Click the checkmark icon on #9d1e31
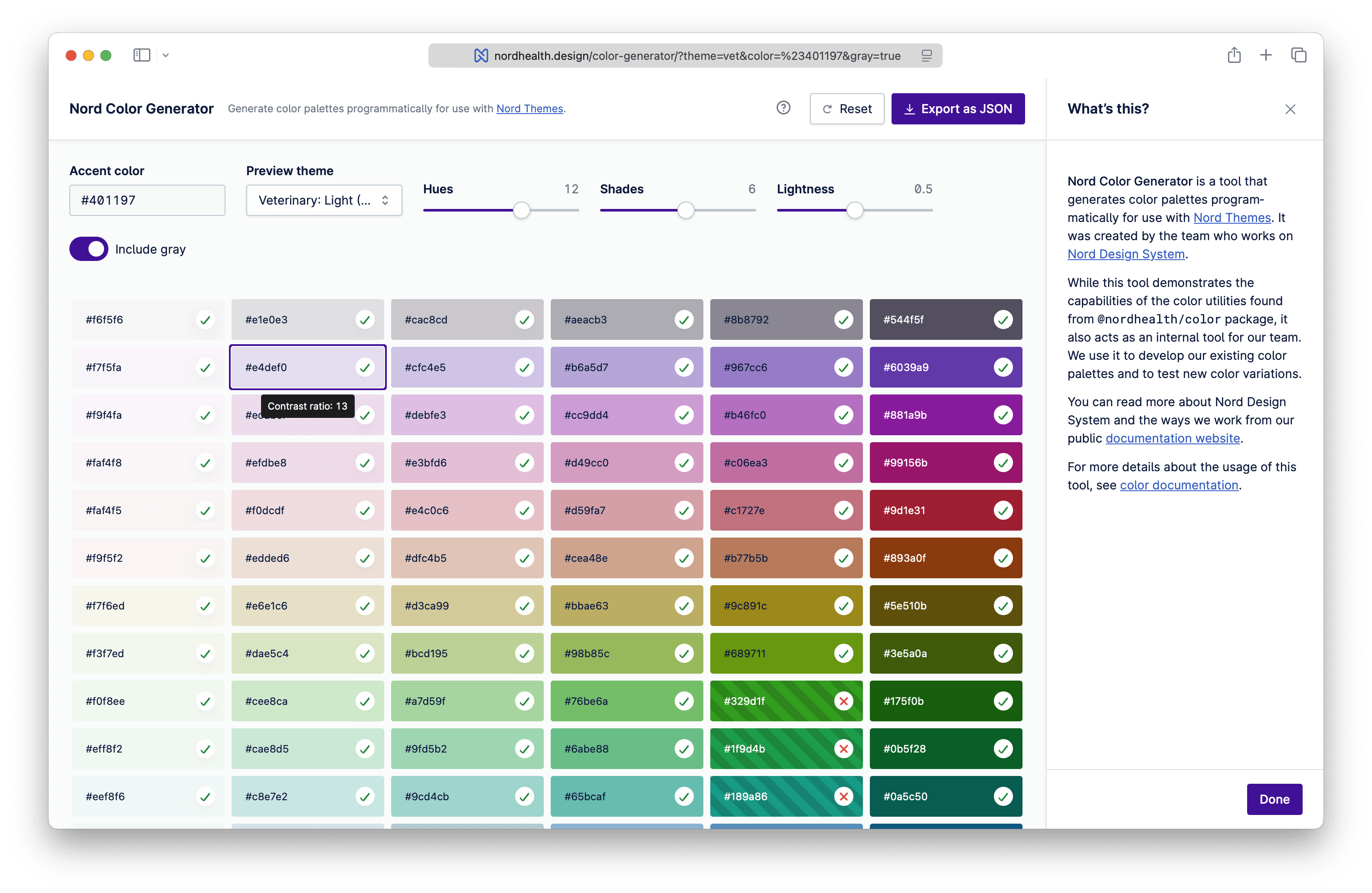This screenshot has width=1372, height=893. (x=1003, y=511)
